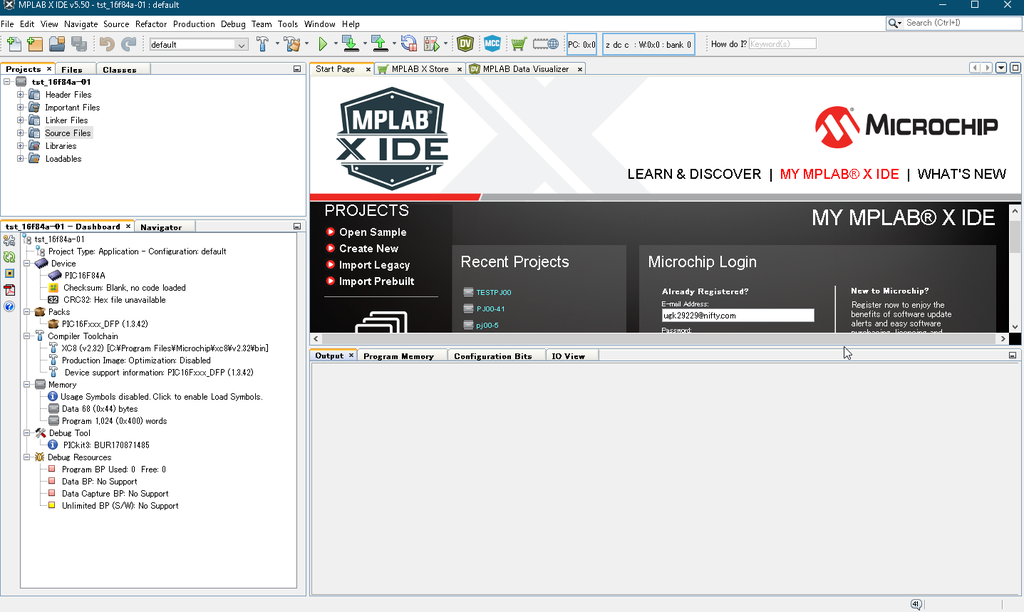This screenshot has height=612, width=1024.
Task: Collapse the Debug Resources node
Action: click(x=27, y=457)
